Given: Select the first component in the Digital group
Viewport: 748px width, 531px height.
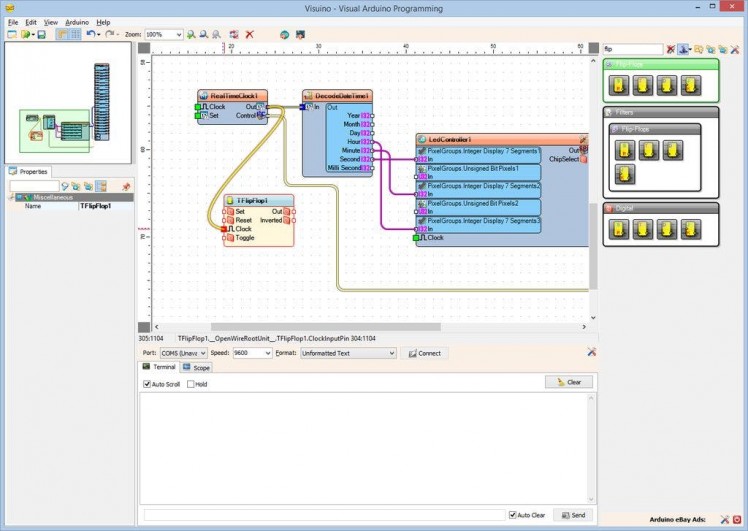Looking at the screenshot, I should pyautogui.click(x=619, y=229).
